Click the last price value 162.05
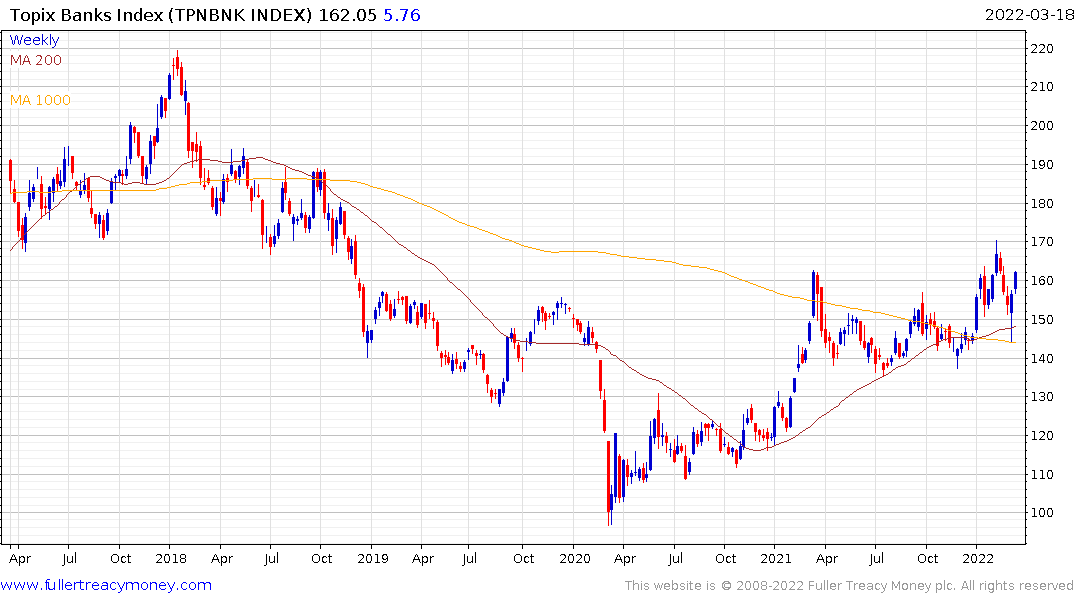This screenshot has width=1075, height=600. 348,15
